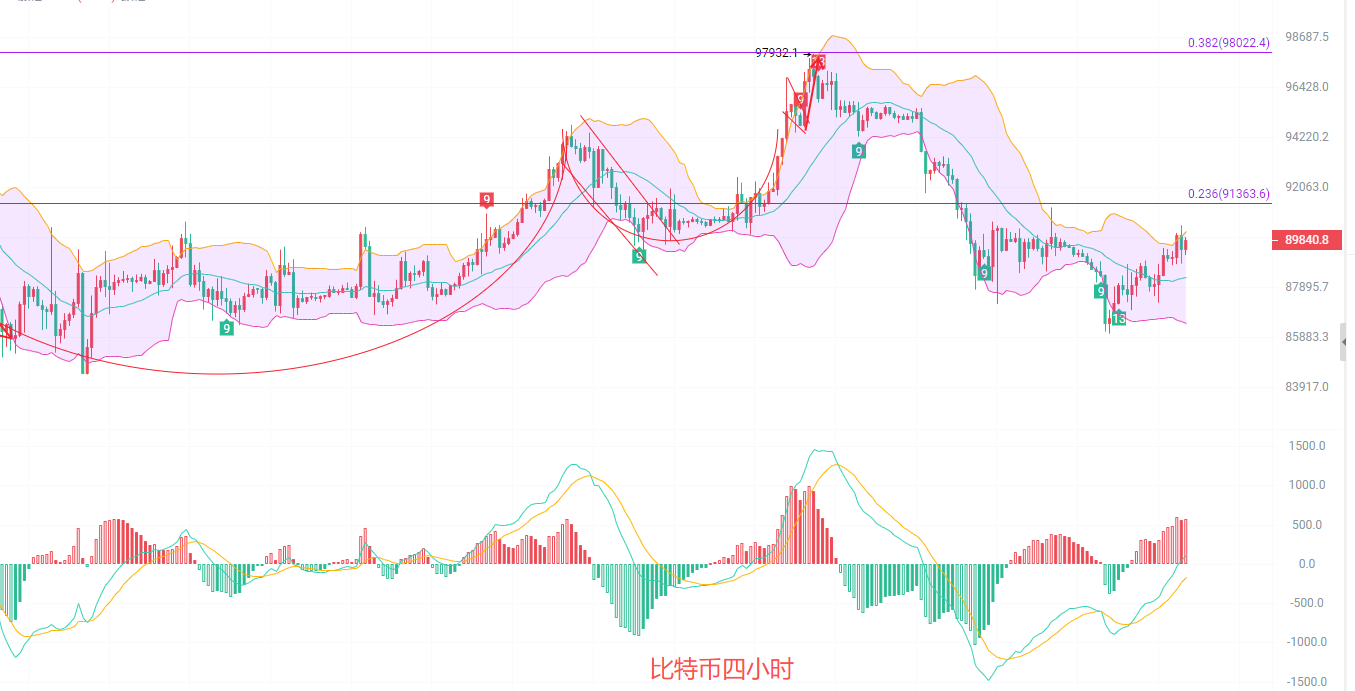Select the first green 9 marker after the 97932.1 peak
Image resolution: width=1355 pixels, height=691 pixels.
tap(858, 151)
